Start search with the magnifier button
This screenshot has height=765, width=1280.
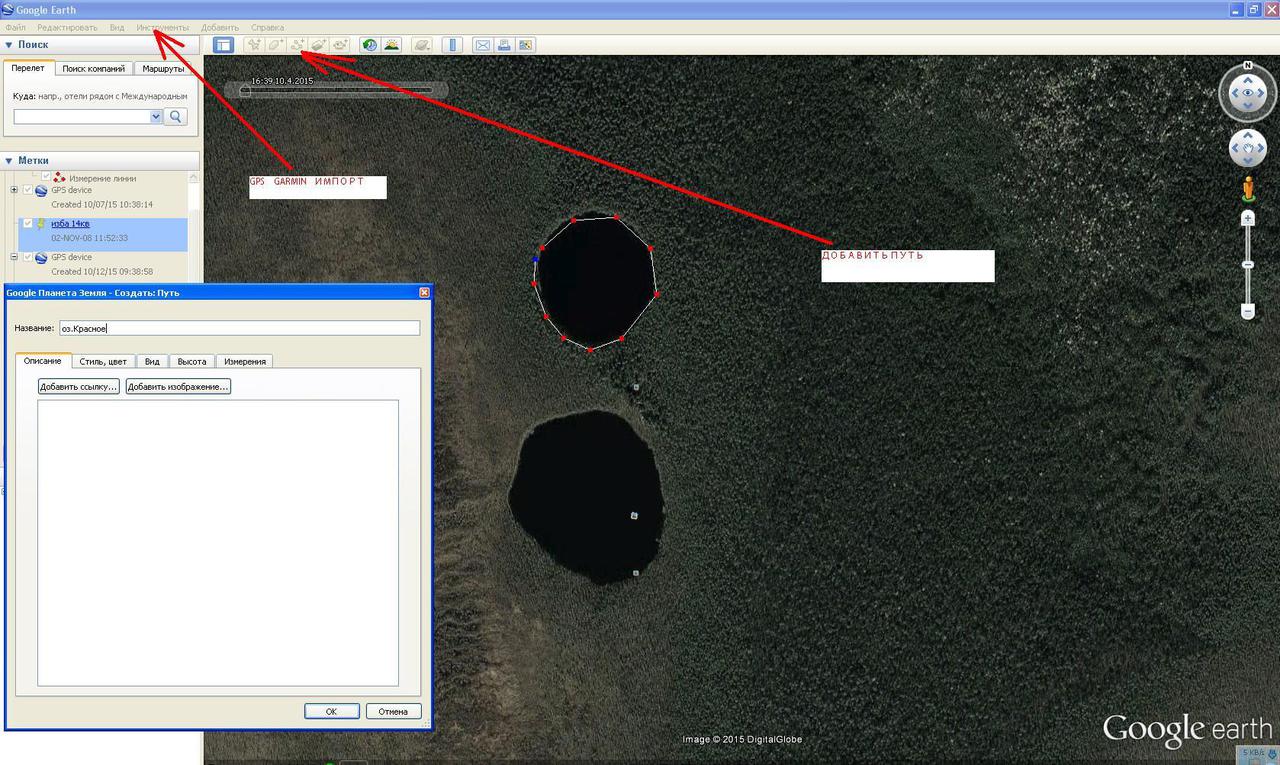[x=175, y=116]
